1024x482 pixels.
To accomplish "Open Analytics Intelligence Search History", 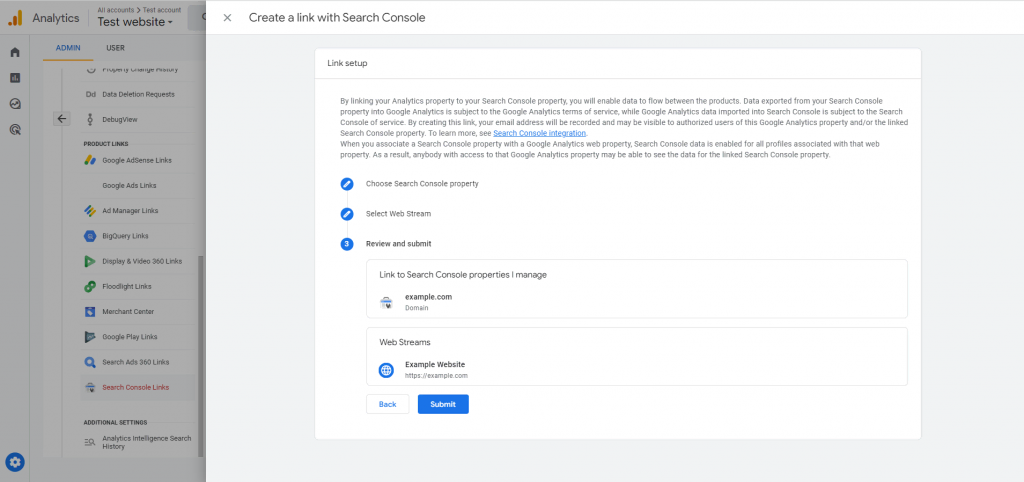I will click(145, 442).
